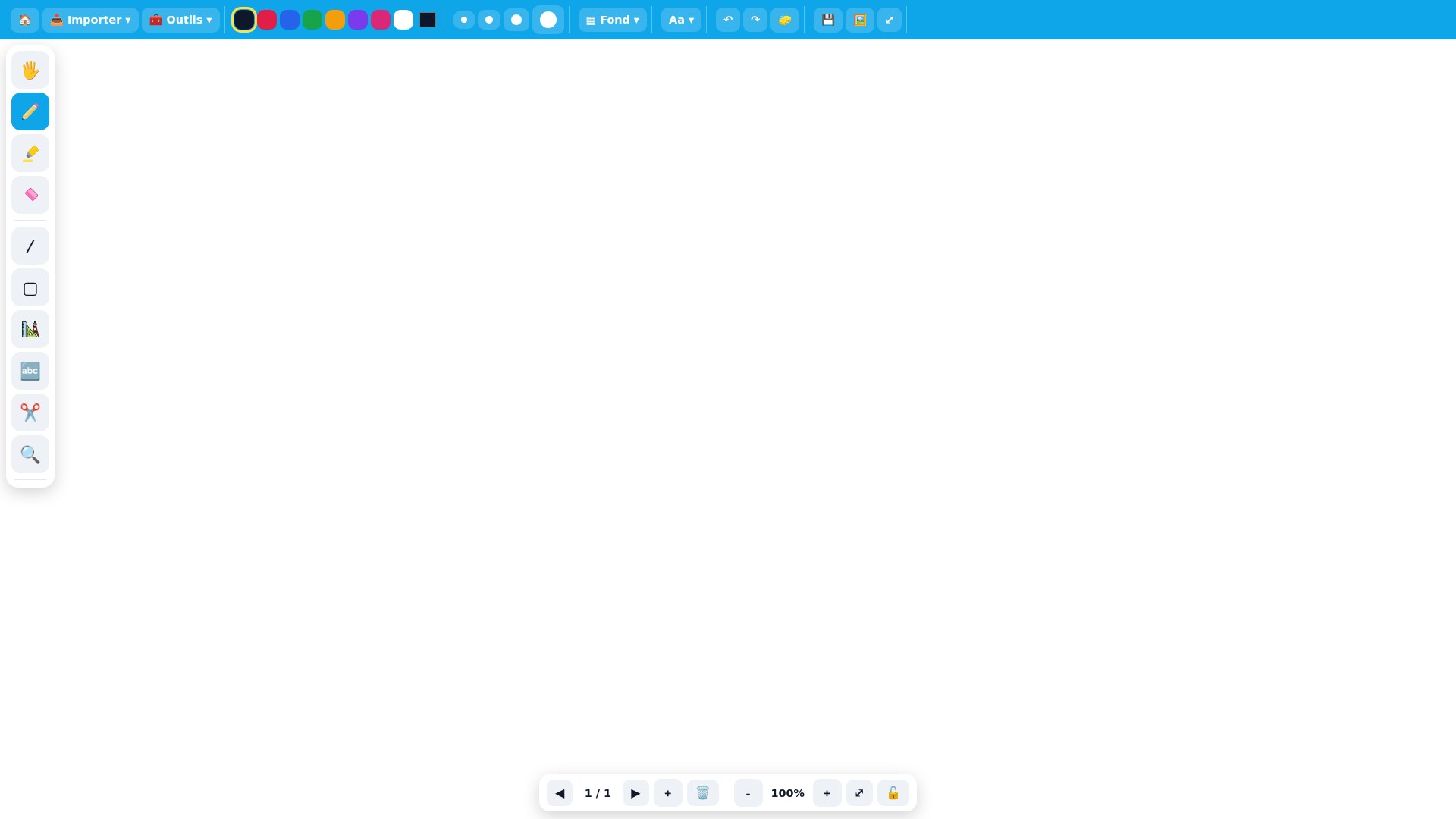Toggle fullscreen in the top toolbar
This screenshot has height=819, width=1456.
coord(890,20)
